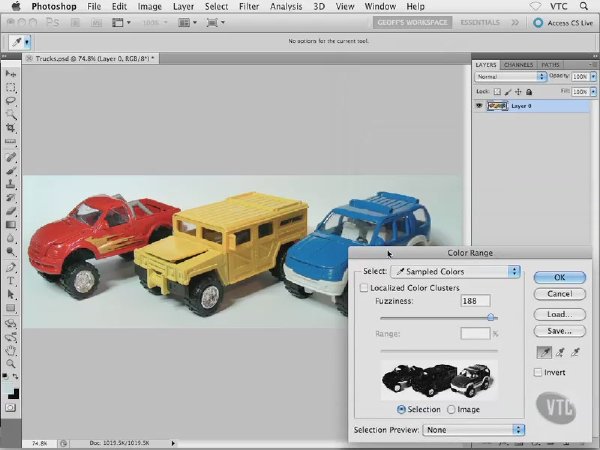Select the Crop tool
Screen dimensions: 600x450
tap(11, 128)
